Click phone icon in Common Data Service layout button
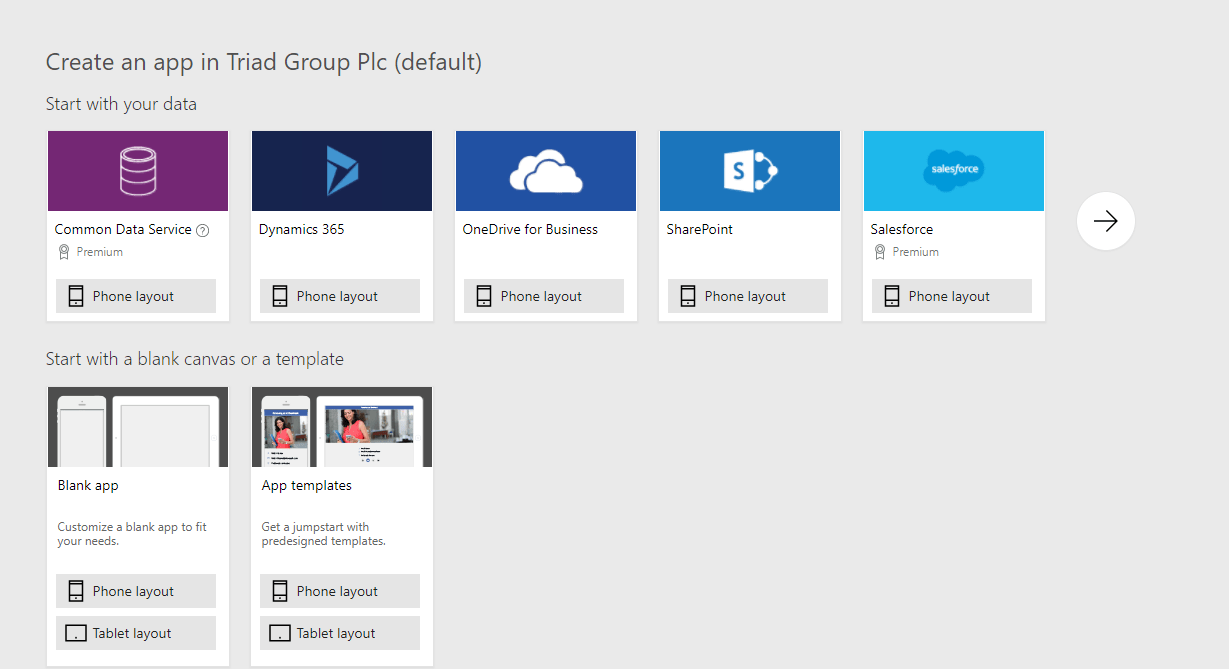Image resolution: width=1229 pixels, height=669 pixels. [x=76, y=296]
